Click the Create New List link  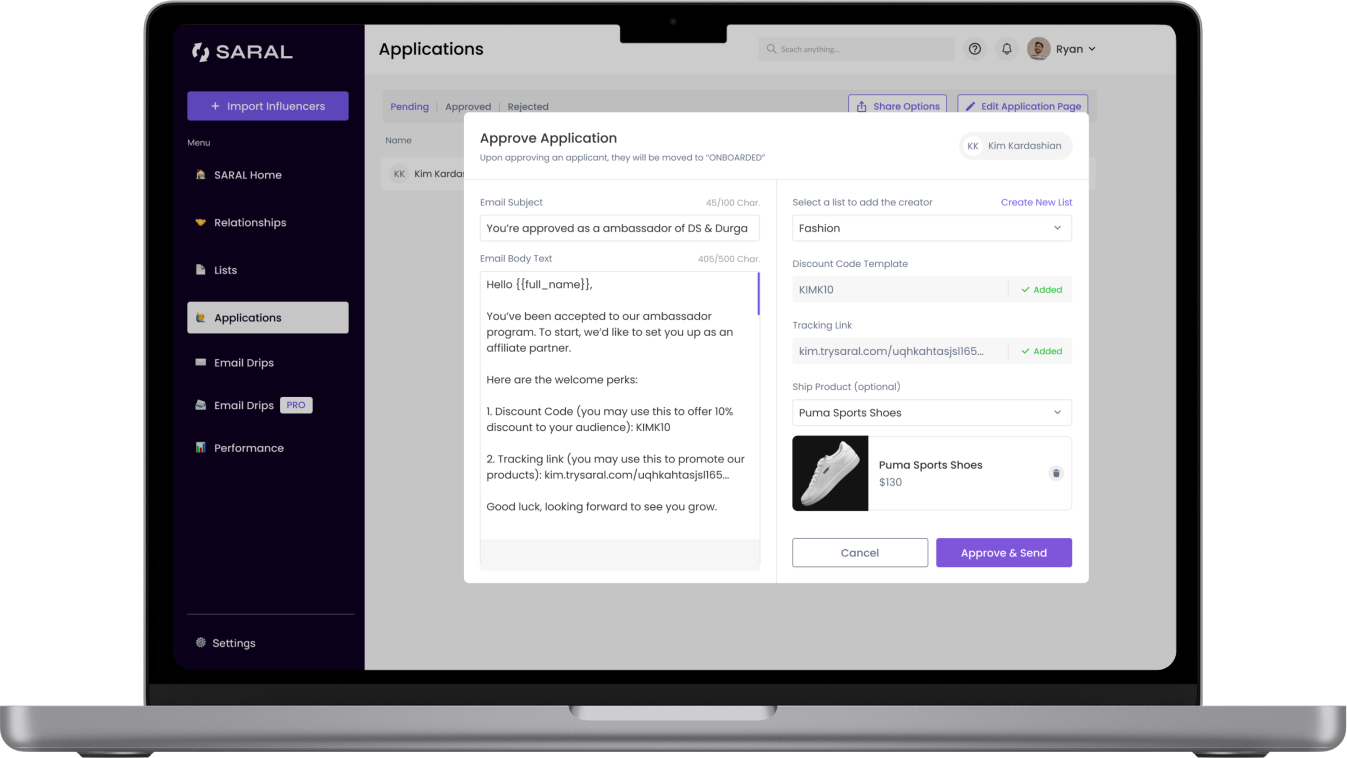(x=1036, y=202)
